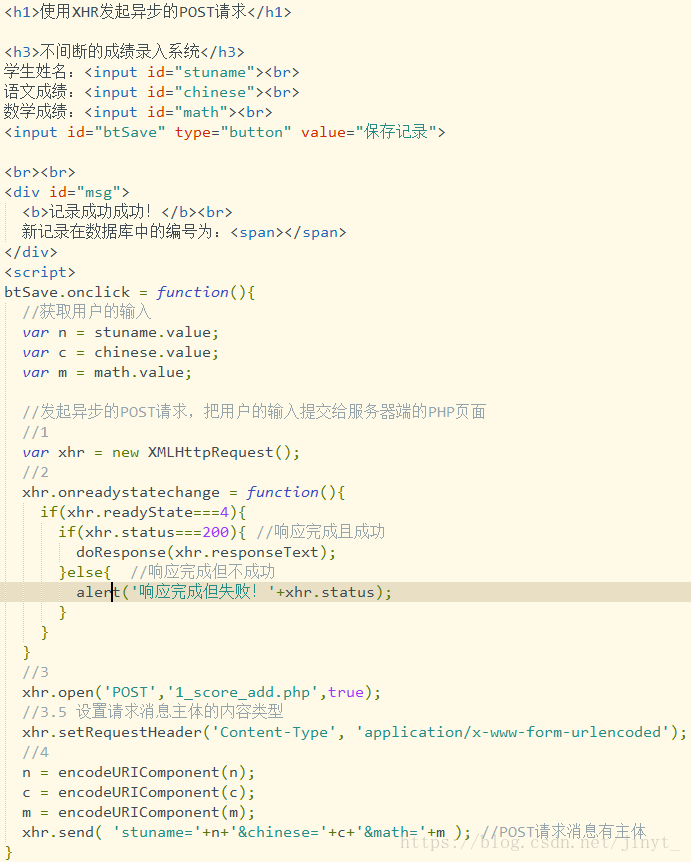Screen dimensions: 691x862
Task: Click the closing '</div>' tag line
Action: pos(31,252)
